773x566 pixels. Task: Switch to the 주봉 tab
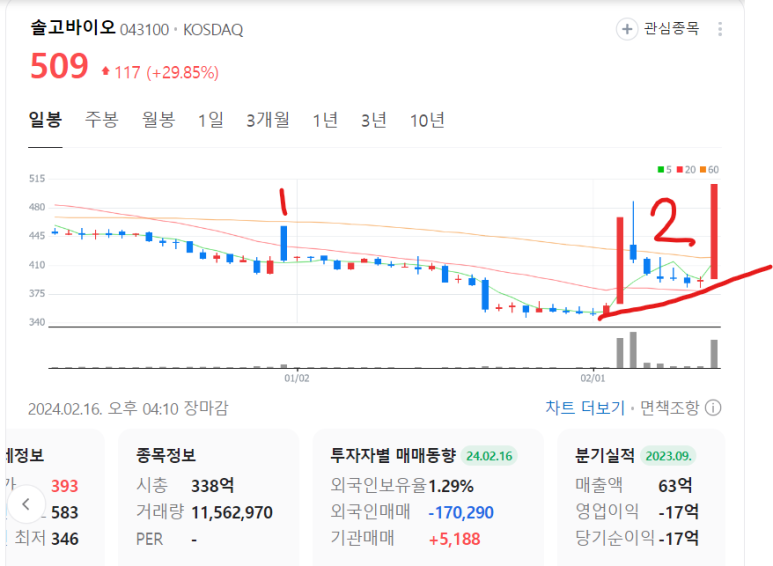click(102, 120)
